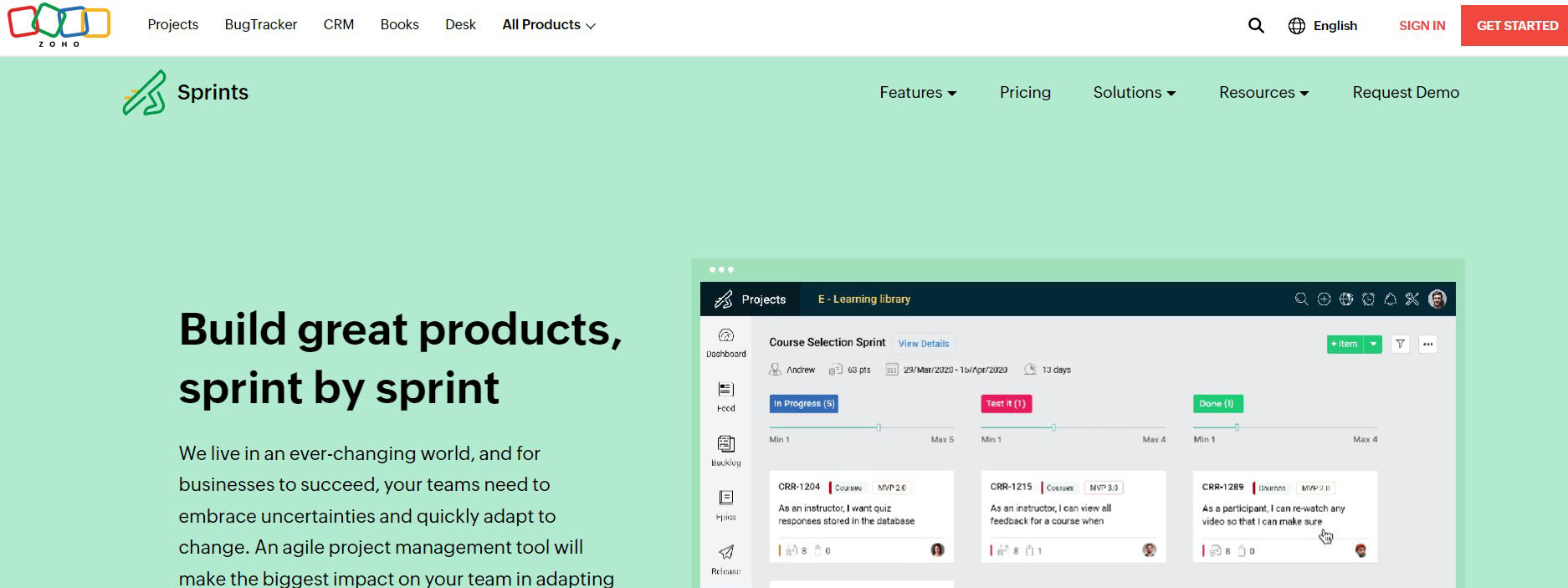Click the In Progress (5) status label

click(x=804, y=404)
